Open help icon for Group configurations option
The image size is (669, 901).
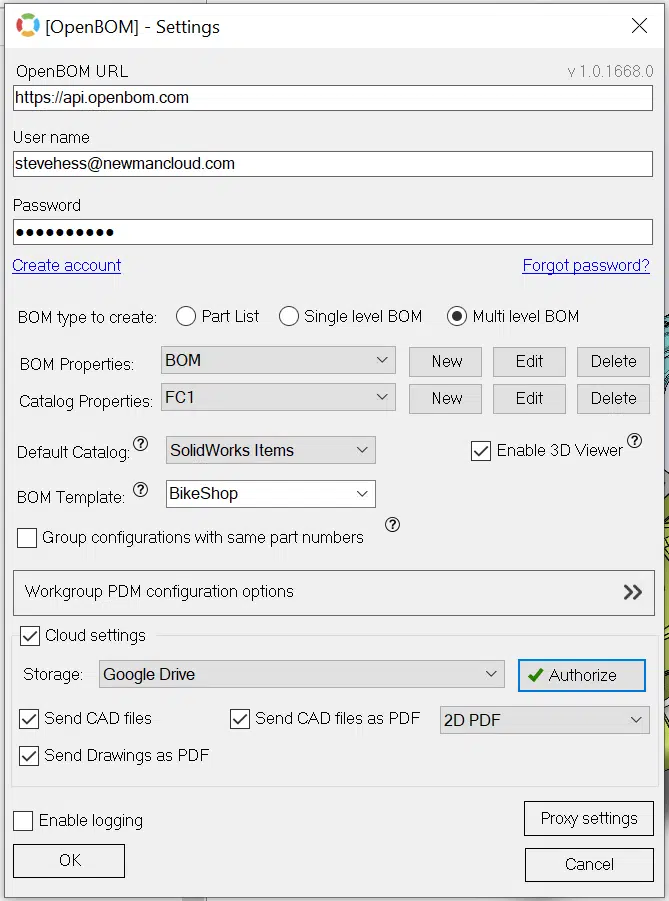[x=393, y=525]
